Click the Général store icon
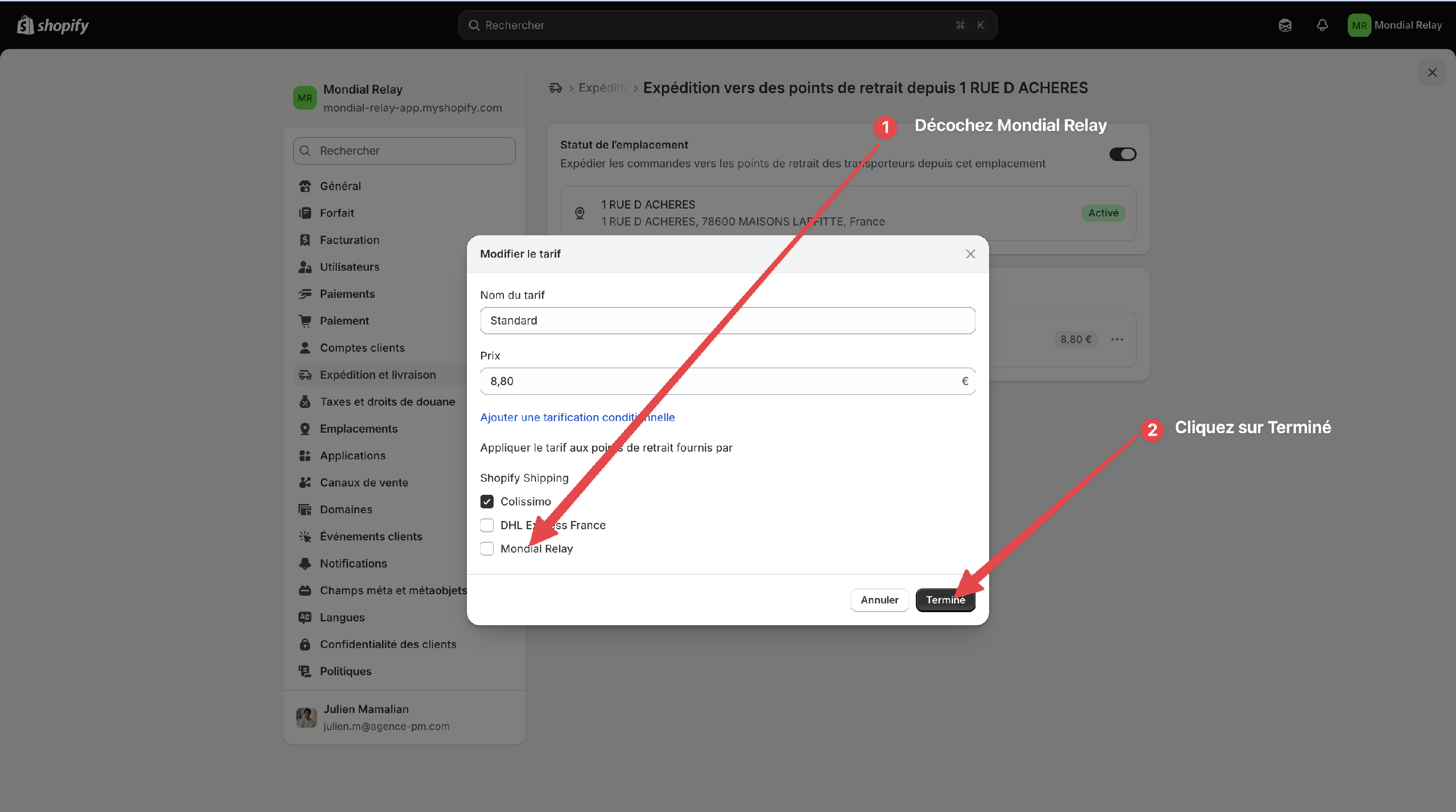Screen dimensions: 1456x812 (x=305, y=186)
